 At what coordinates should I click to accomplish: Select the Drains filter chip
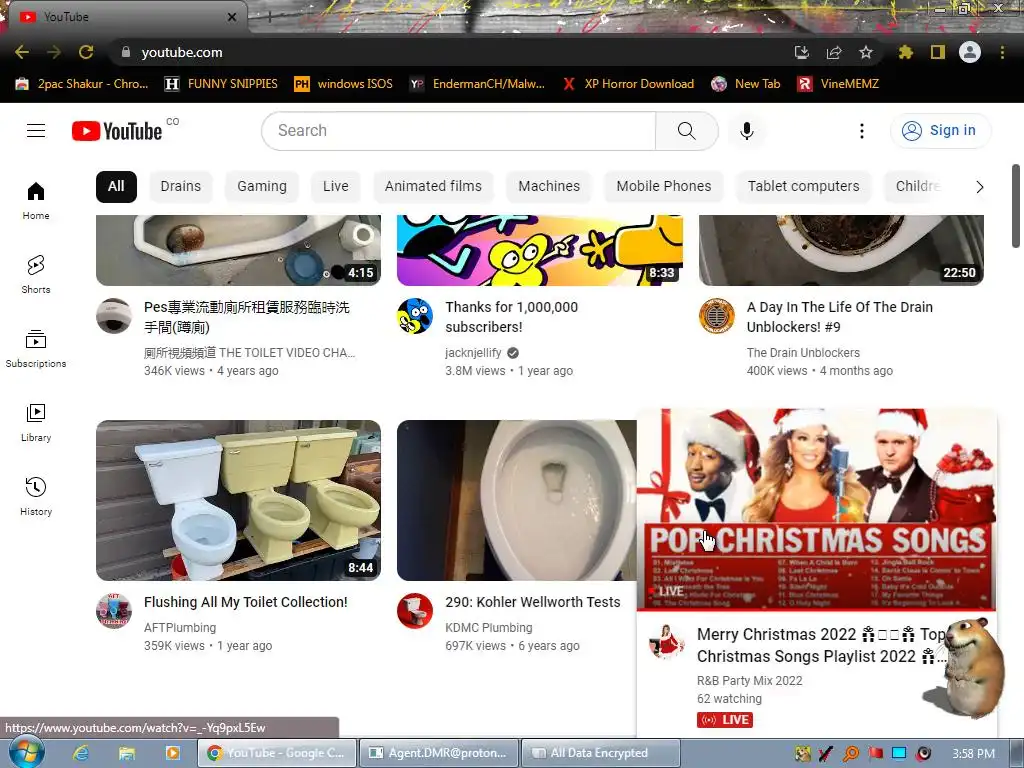click(x=180, y=187)
